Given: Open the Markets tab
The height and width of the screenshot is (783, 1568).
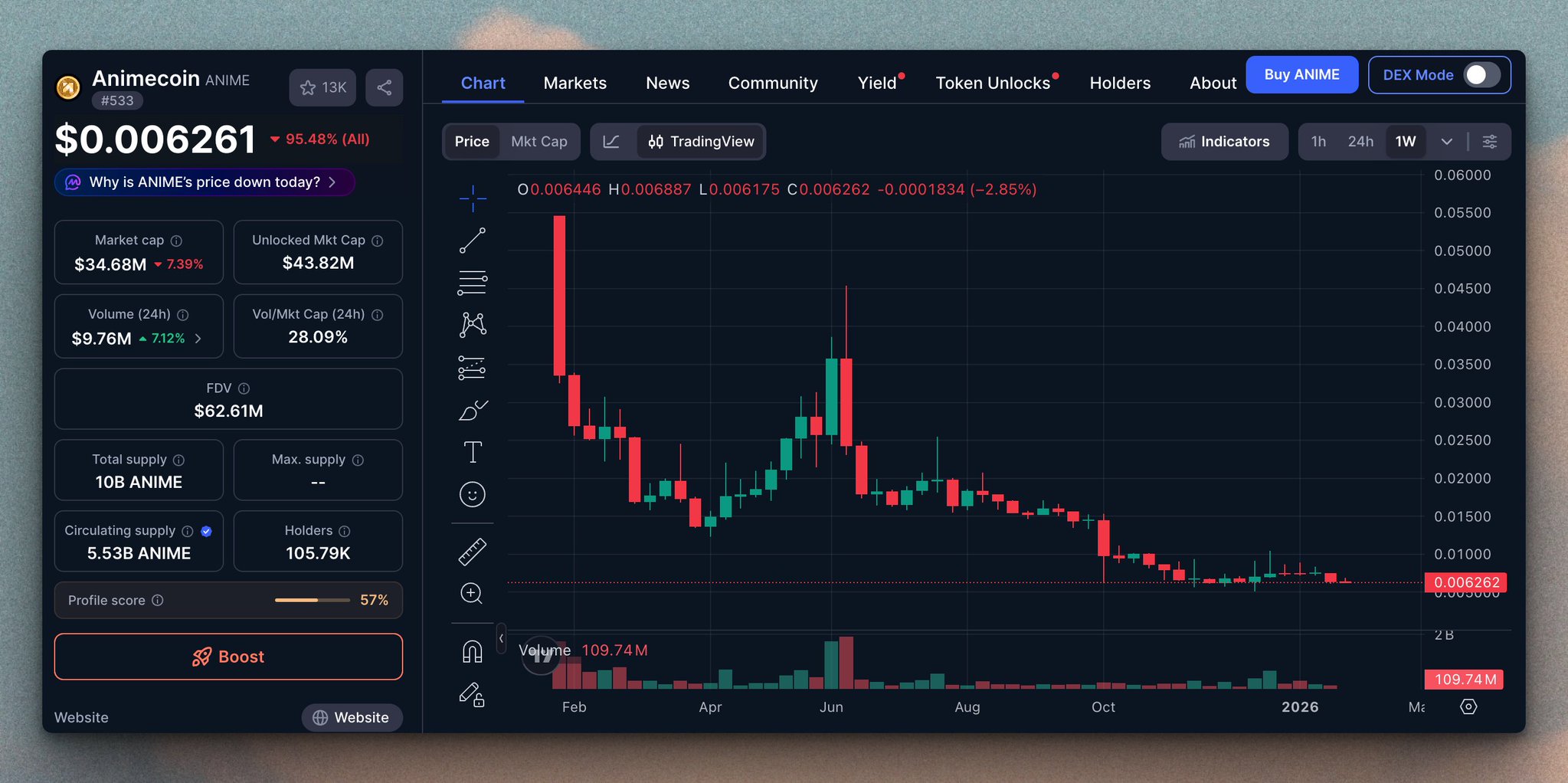Looking at the screenshot, I should (575, 83).
